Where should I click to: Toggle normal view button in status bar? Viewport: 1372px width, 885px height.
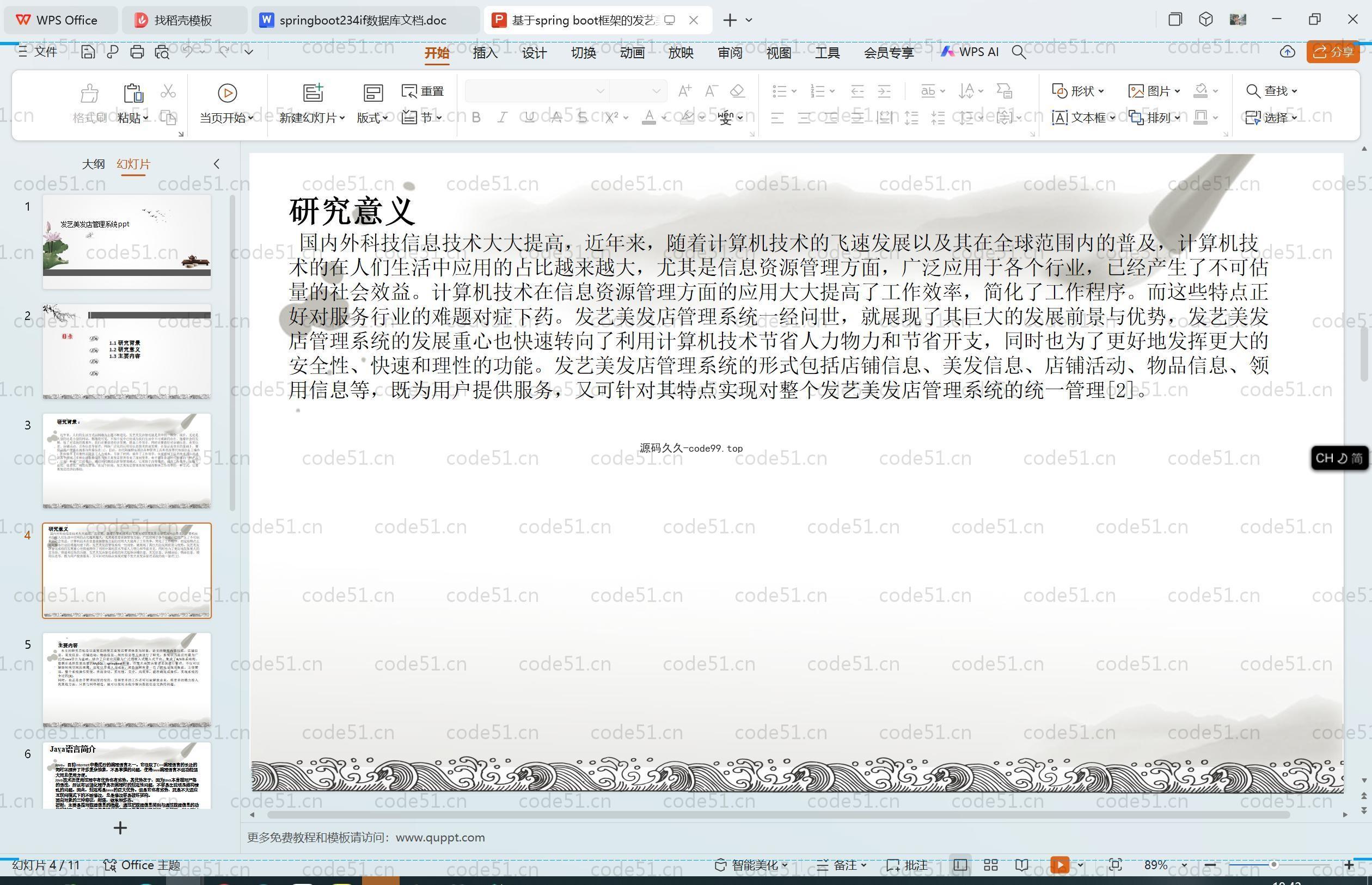[x=959, y=865]
